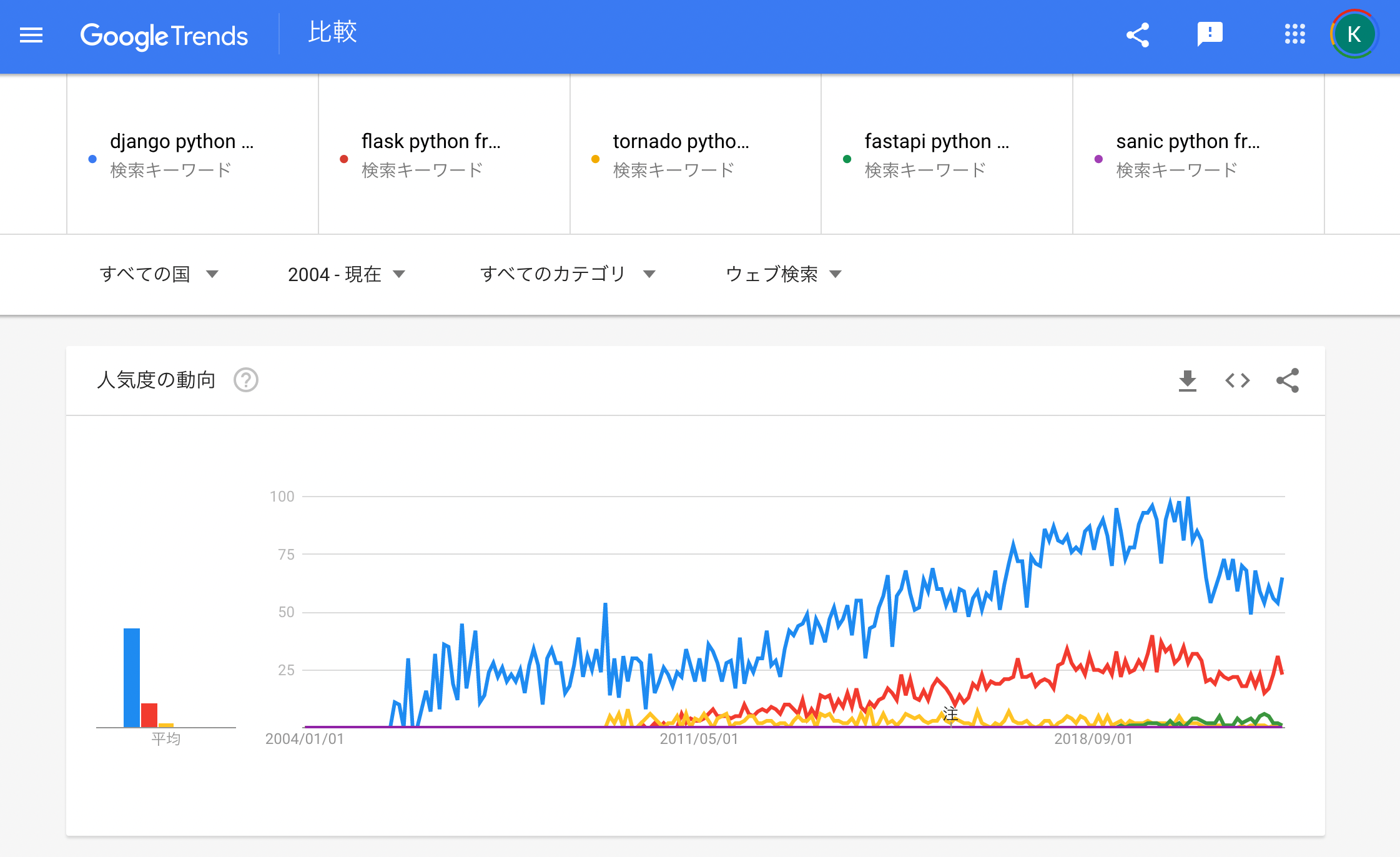Open the すべての国 region dropdown
1400x857 pixels.
[159, 274]
